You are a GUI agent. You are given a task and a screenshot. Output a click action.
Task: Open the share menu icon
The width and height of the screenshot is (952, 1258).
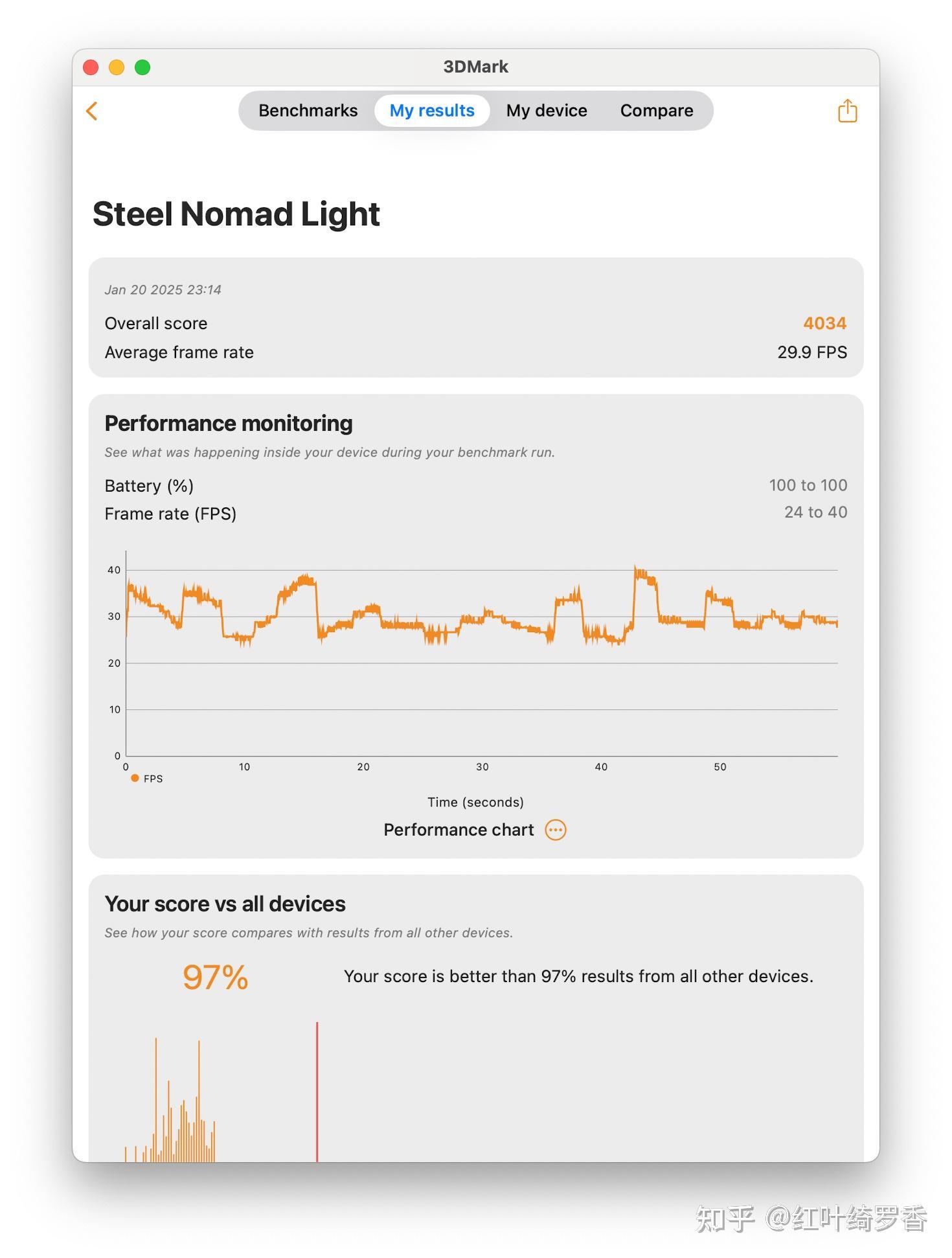point(847,111)
